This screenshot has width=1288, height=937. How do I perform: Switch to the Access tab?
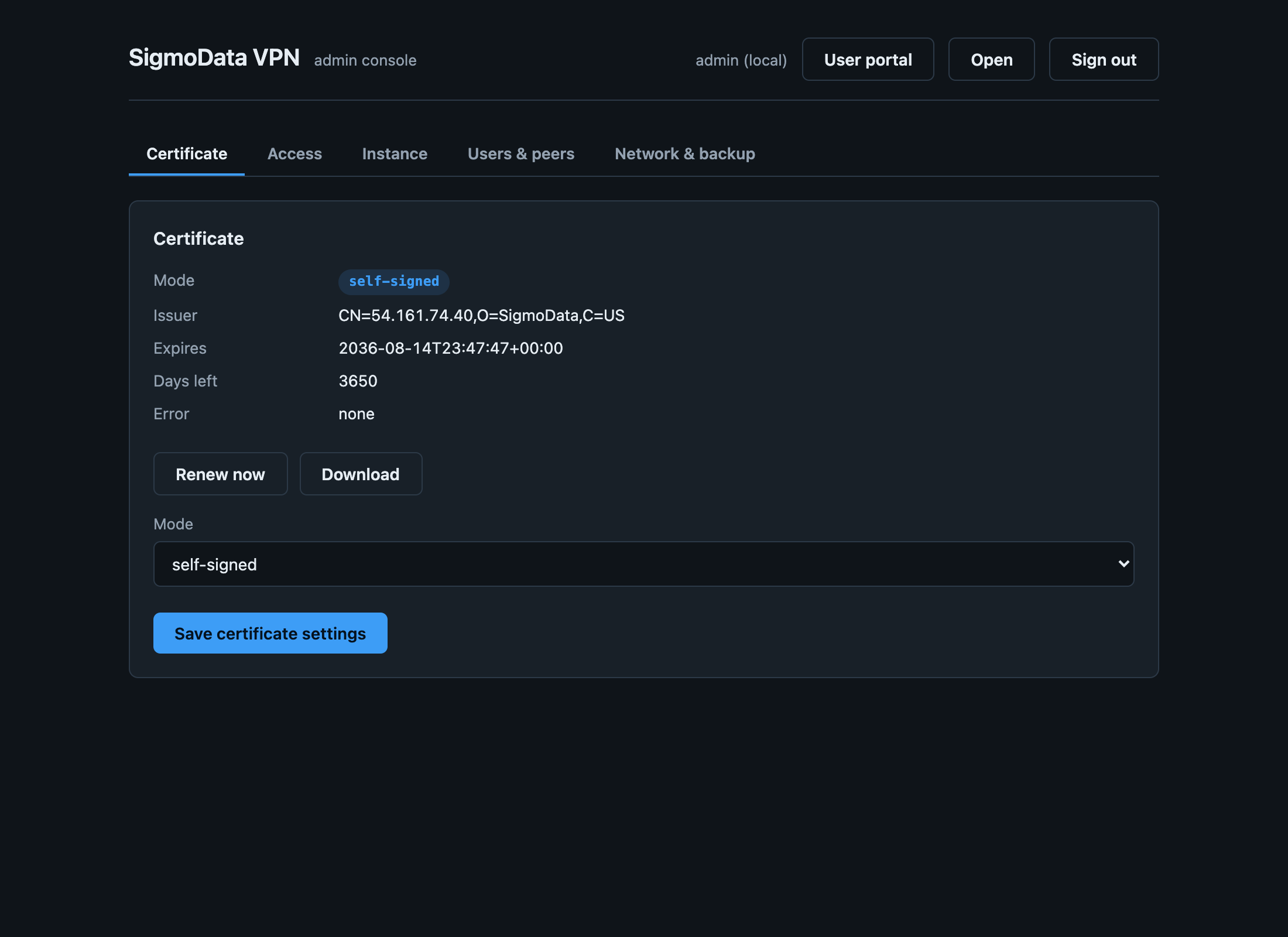click(294, 153)
